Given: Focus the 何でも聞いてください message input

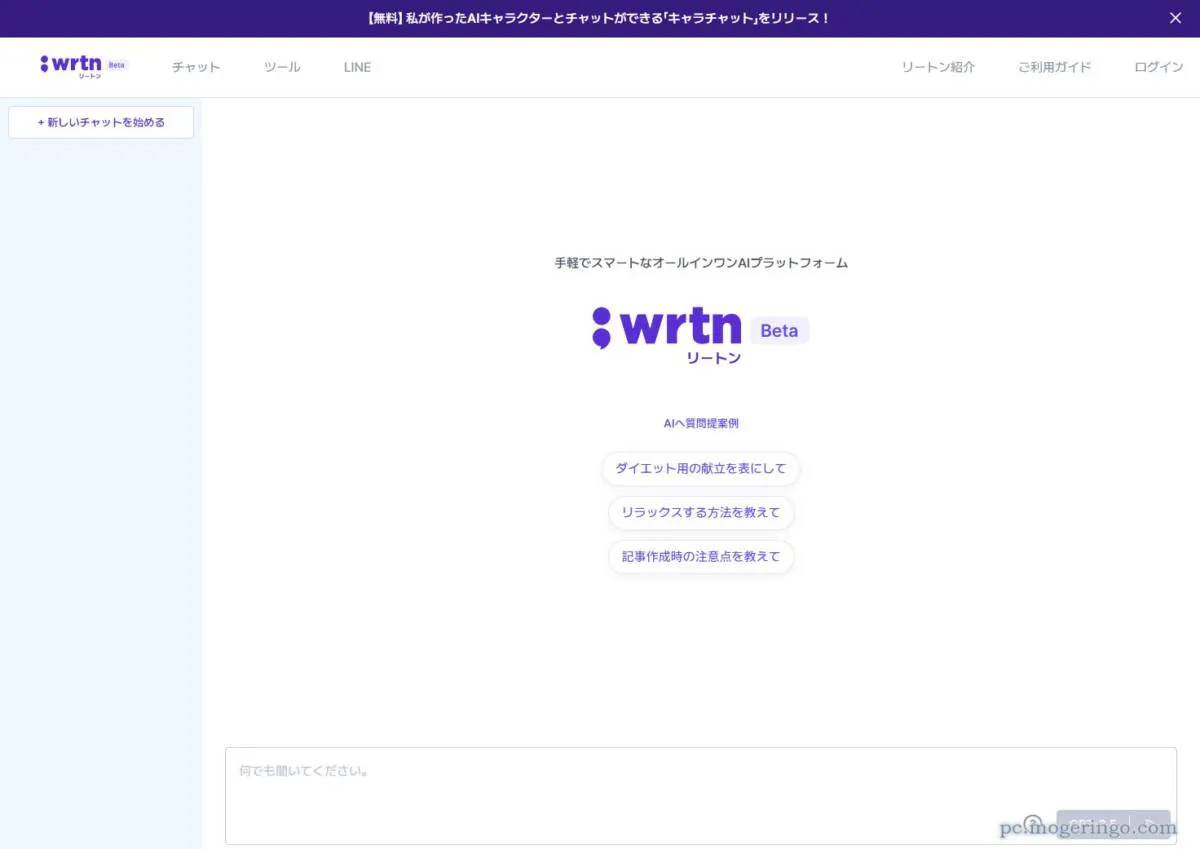Looking at the screenshot, I should 700,795.
